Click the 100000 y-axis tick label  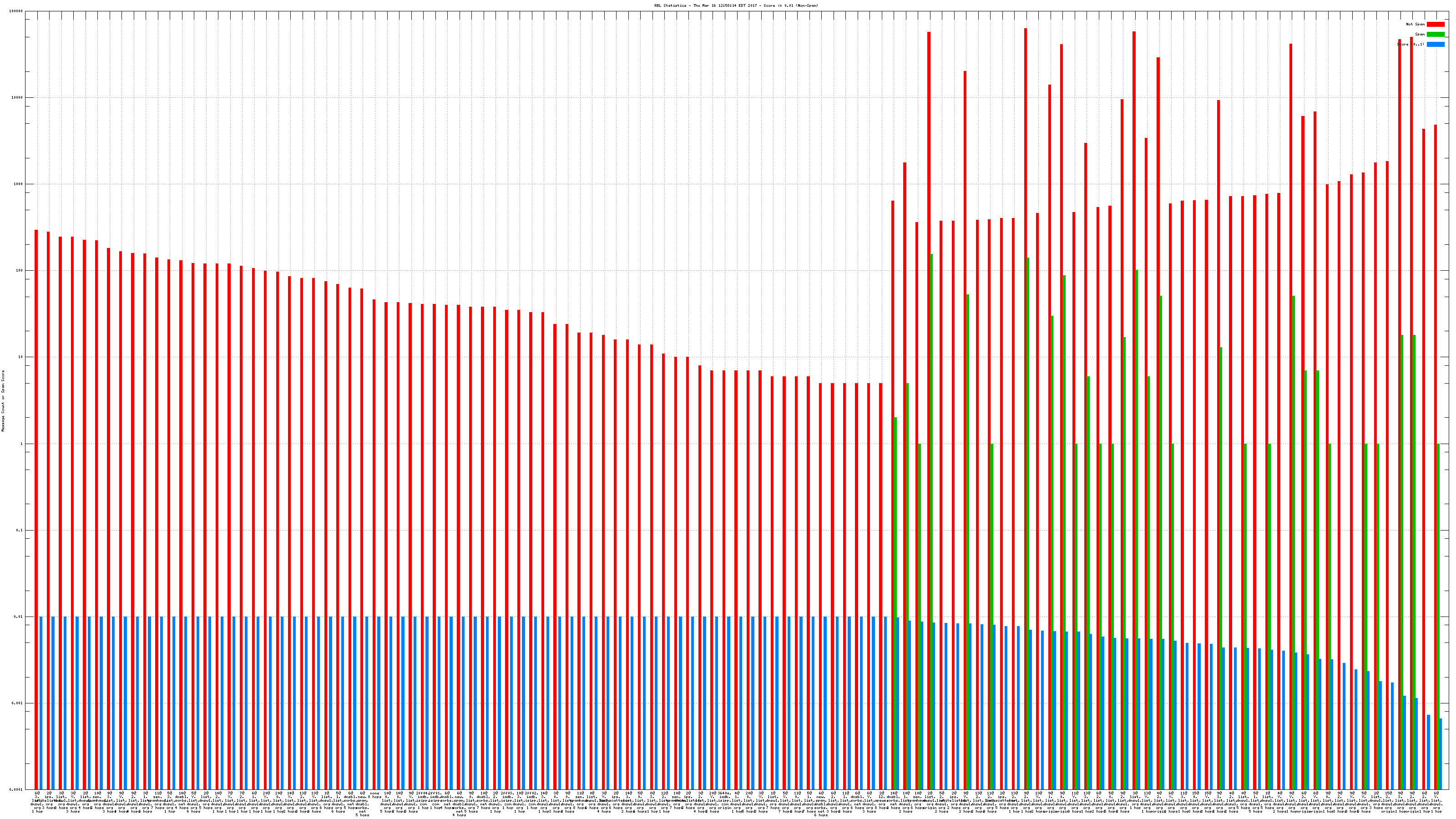[x=16, y=11]
